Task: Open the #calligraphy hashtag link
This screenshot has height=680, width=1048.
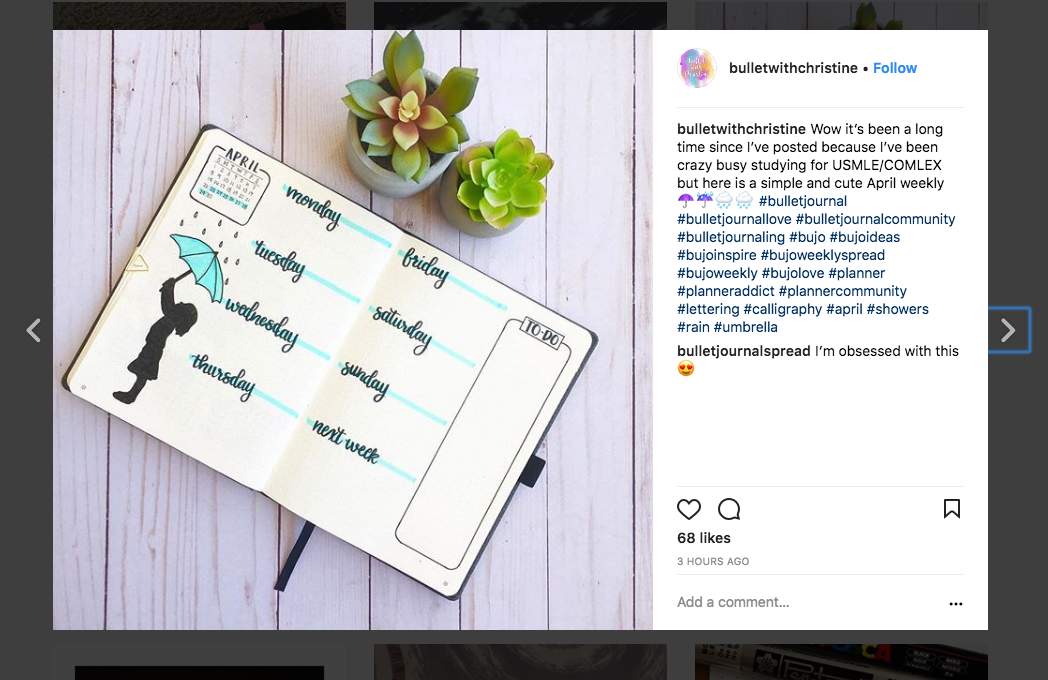Action: tap(783, 310)
